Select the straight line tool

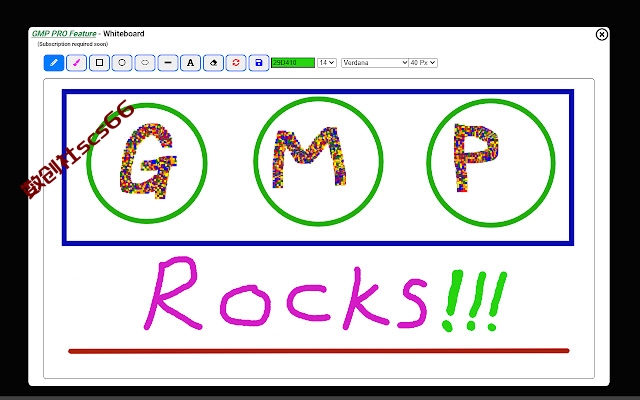[168, 63]
